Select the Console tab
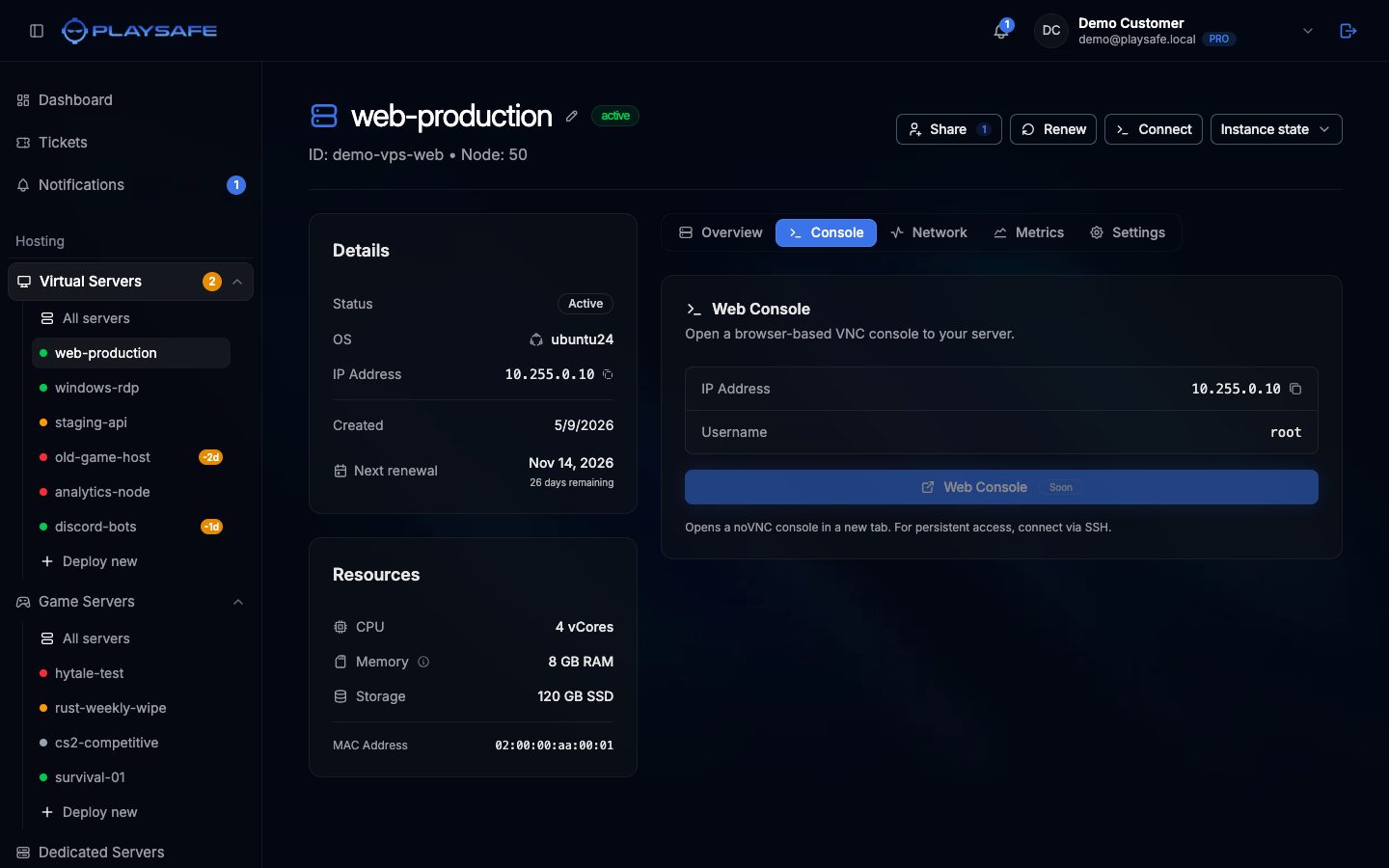The image size is (1389, 868). click(x=826, y=232)
